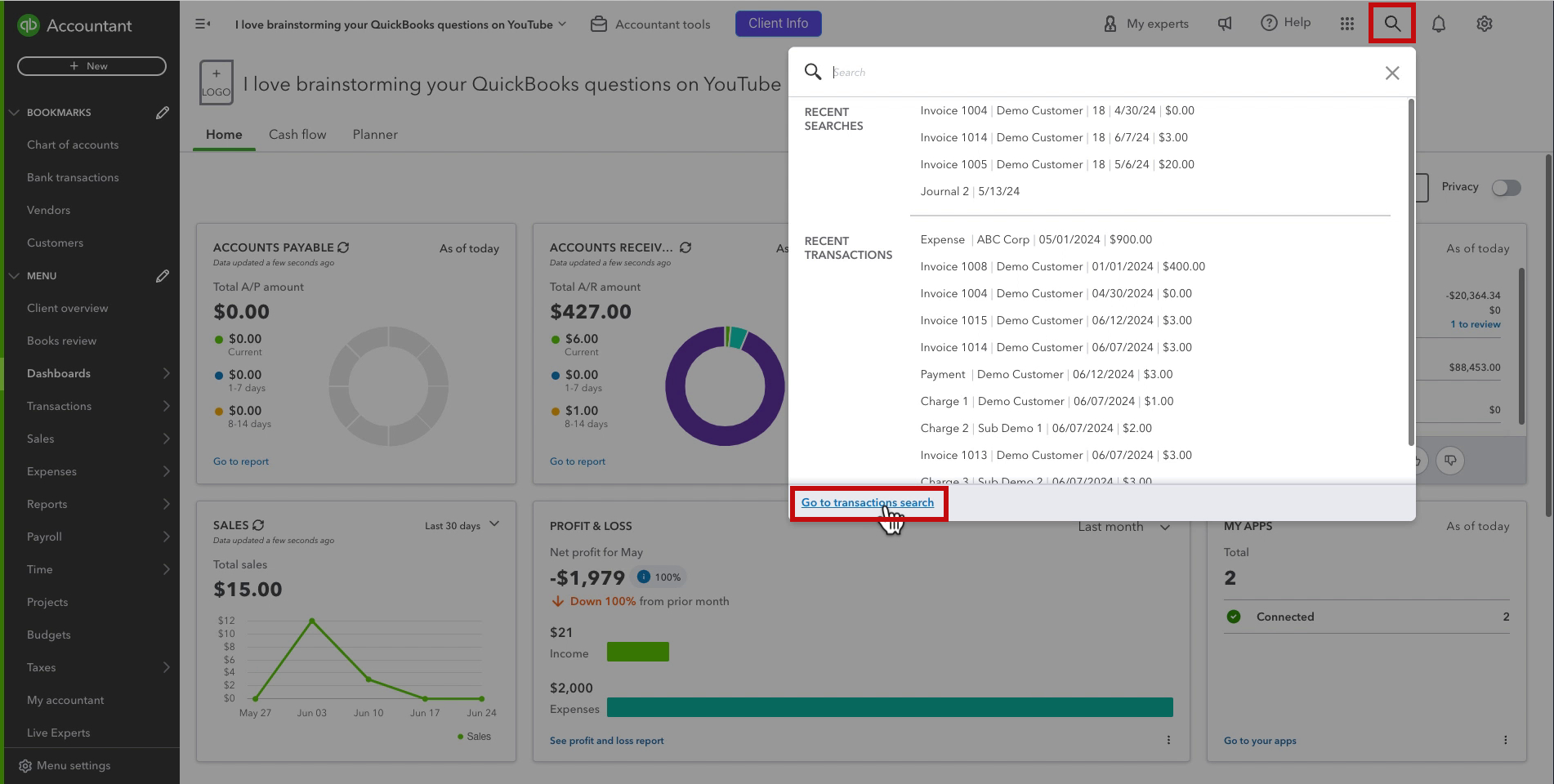Focus the Search input field
Screen dimensions: 1554x784
point(1103,73)
